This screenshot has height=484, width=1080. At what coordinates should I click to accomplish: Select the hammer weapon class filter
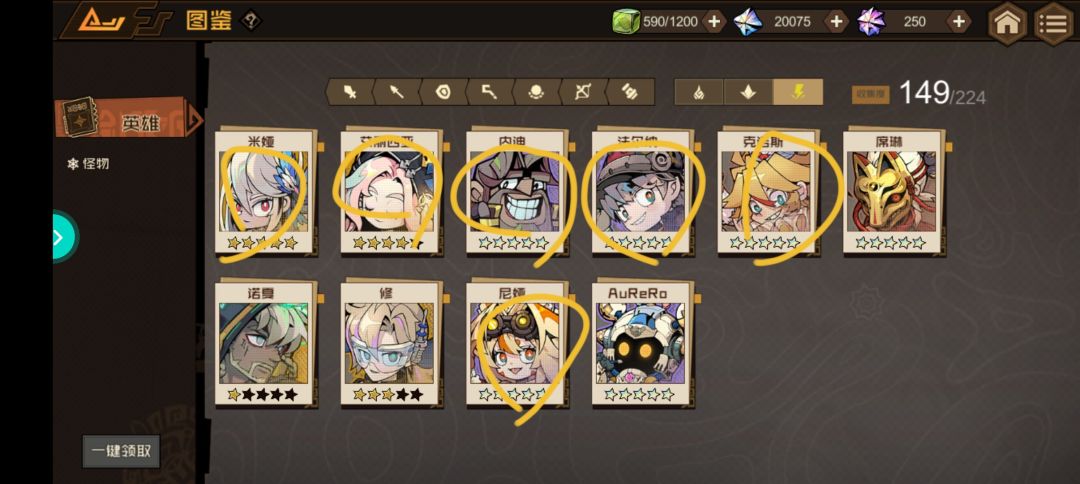[x=490, y=92]
